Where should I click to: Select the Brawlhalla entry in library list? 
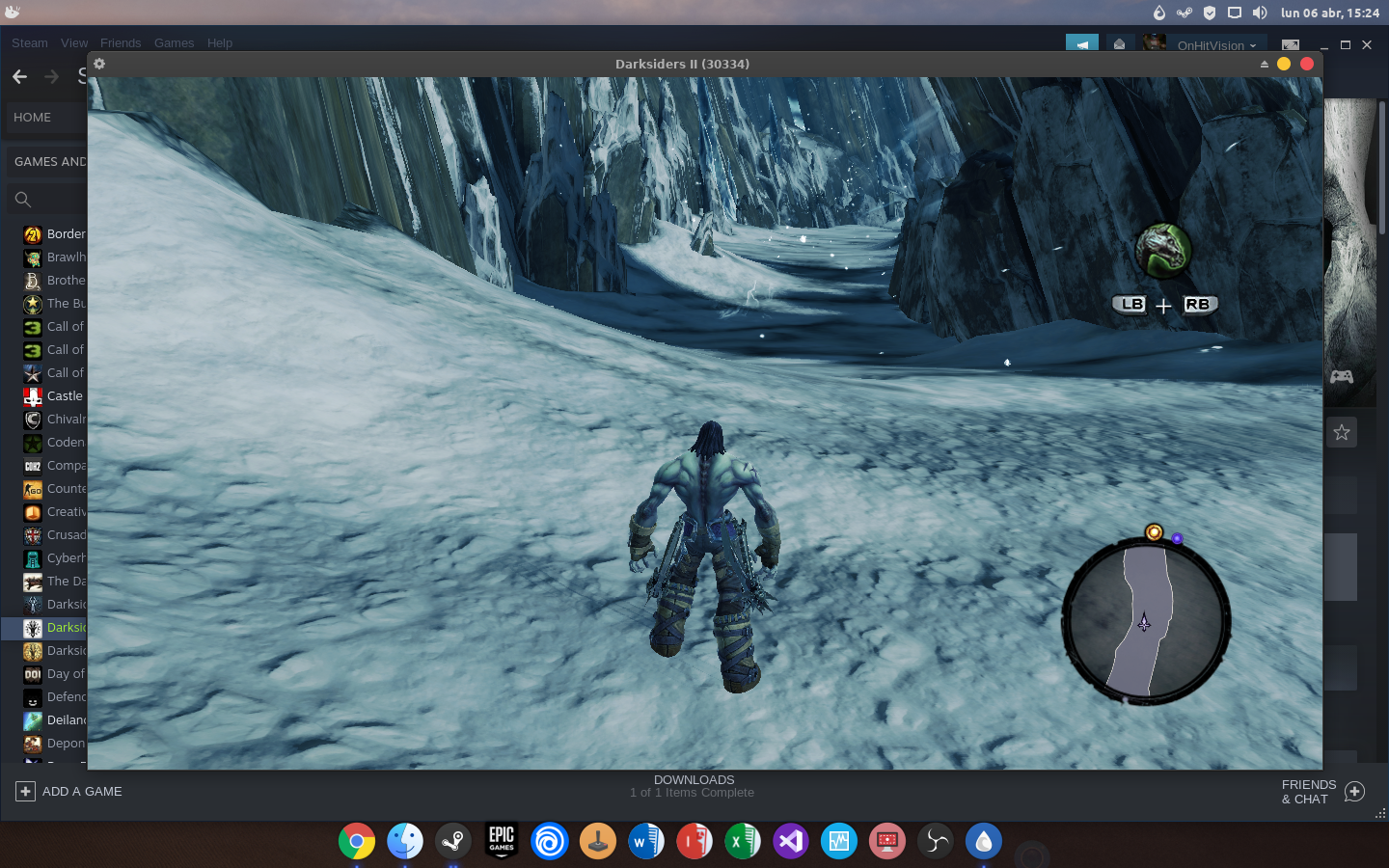tap(54, 258)
